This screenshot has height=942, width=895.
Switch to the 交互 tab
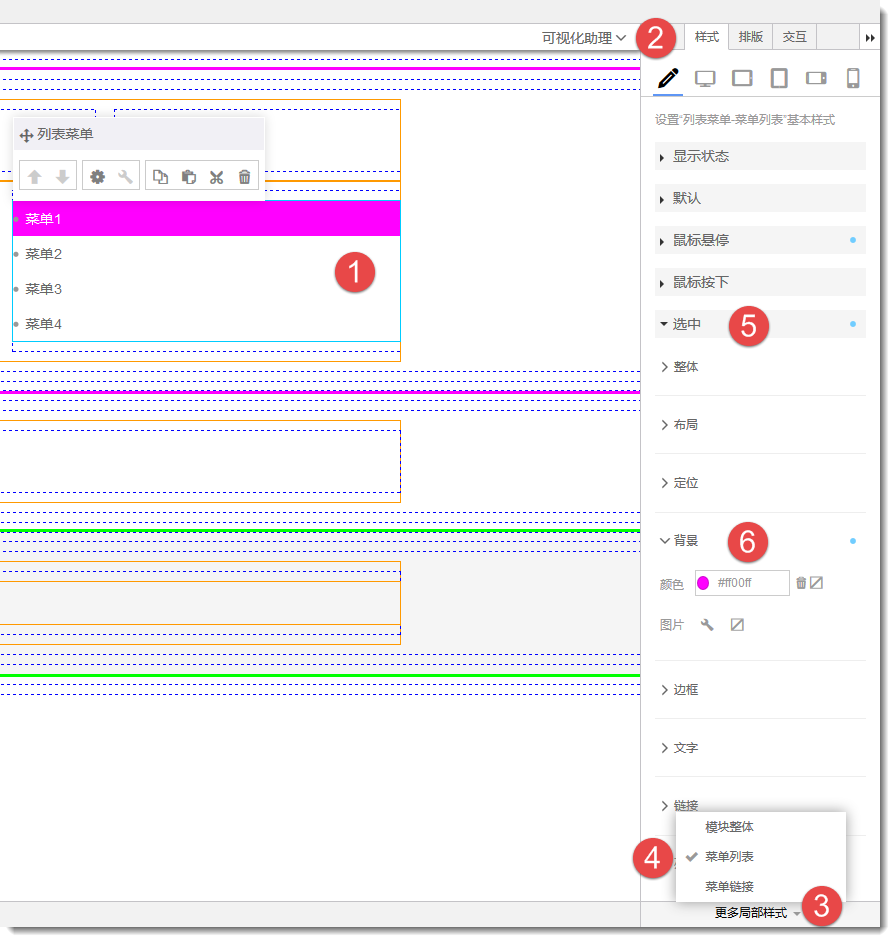(794, 37)
